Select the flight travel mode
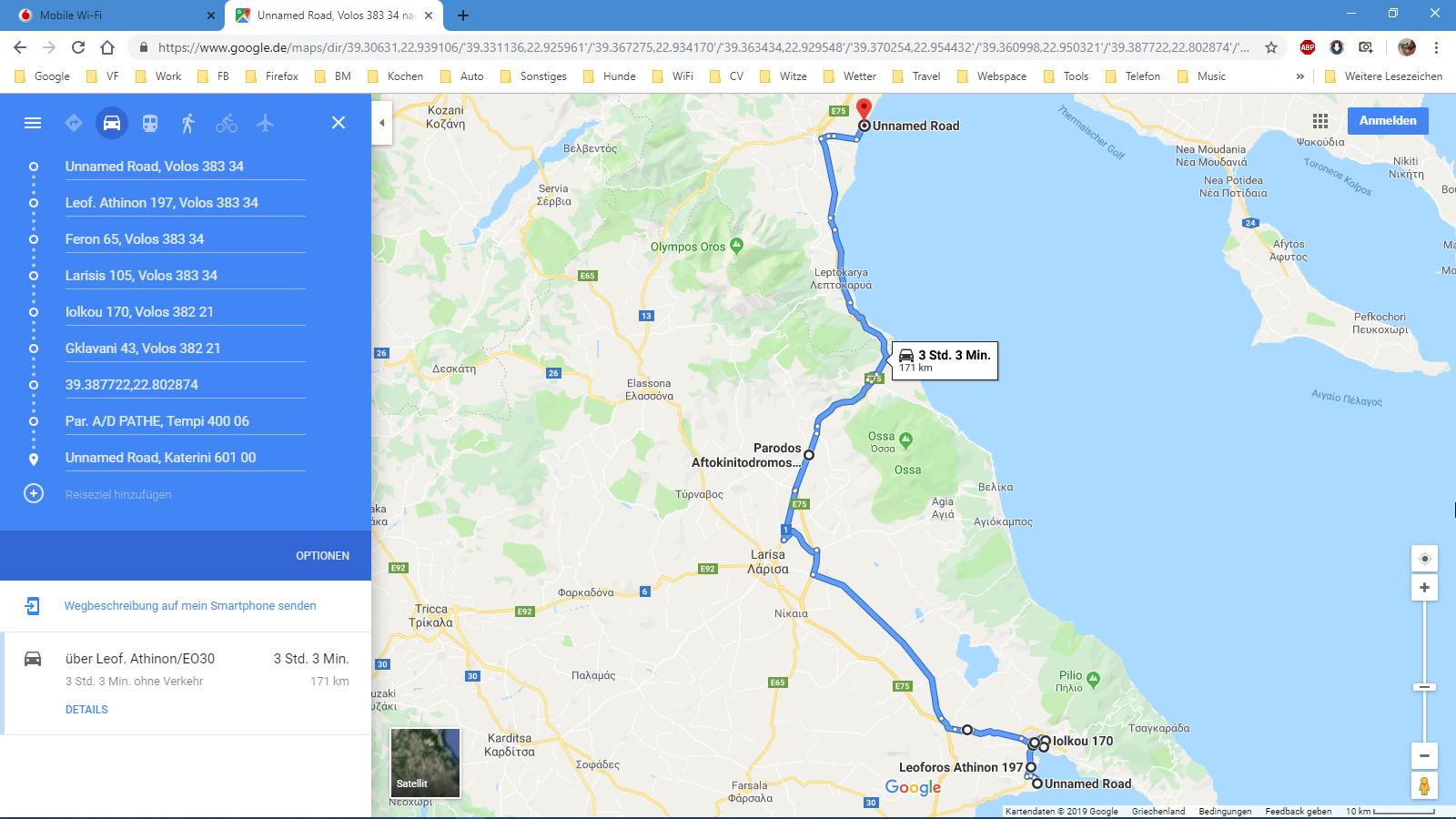 pos(265,123)
